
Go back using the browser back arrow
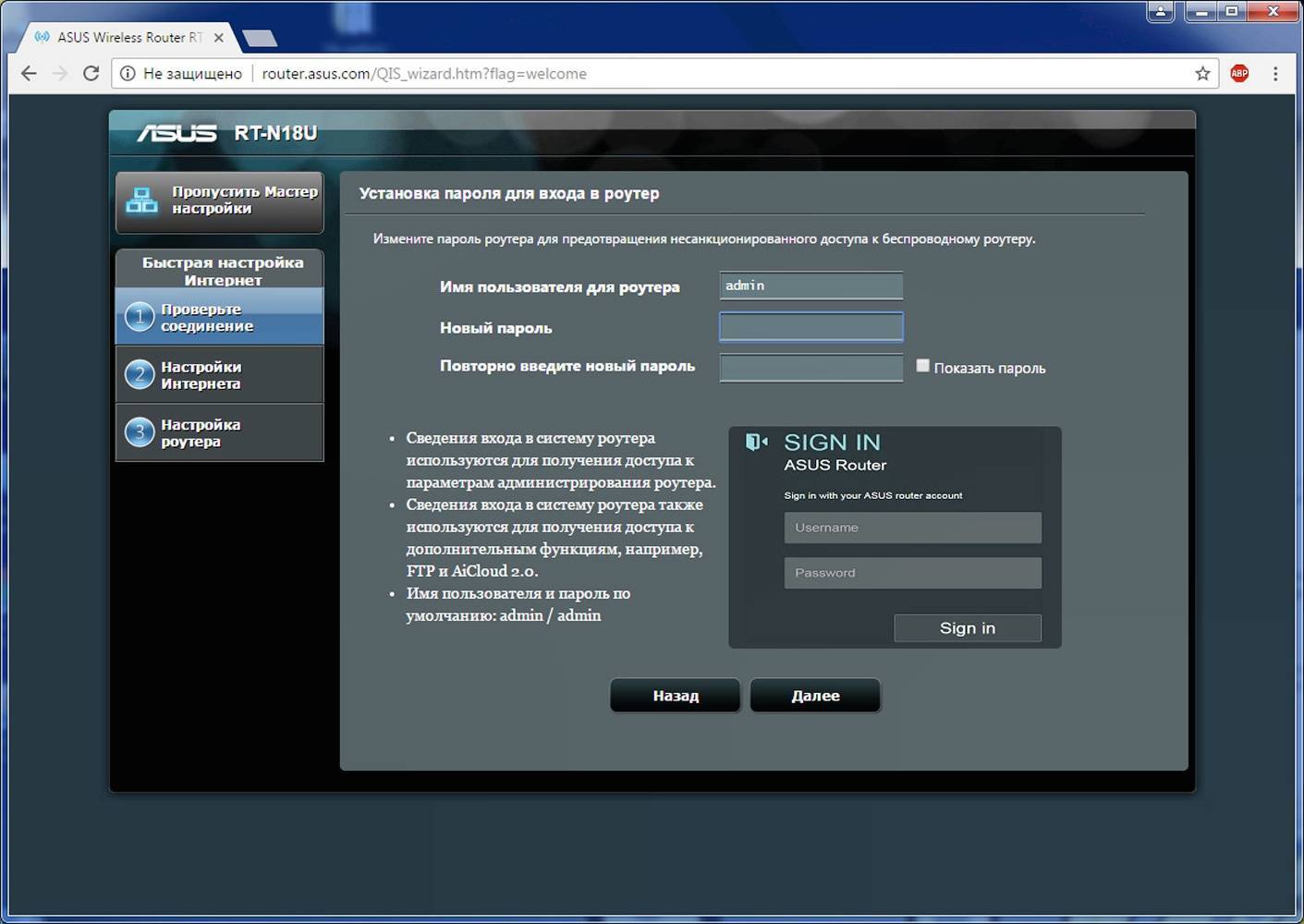point(29,74)
